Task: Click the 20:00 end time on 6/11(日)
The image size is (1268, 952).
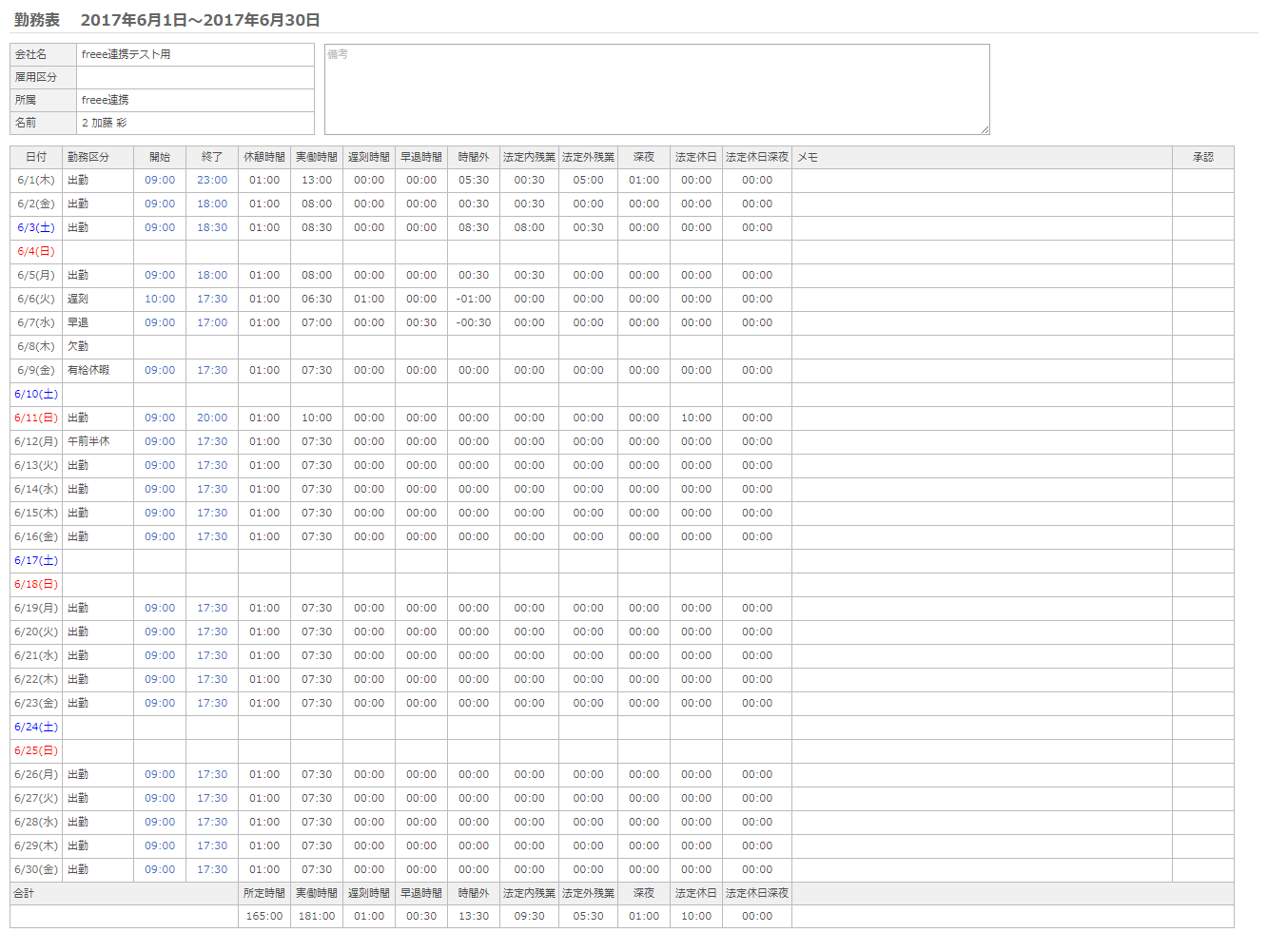Action: tap(212, 418)
